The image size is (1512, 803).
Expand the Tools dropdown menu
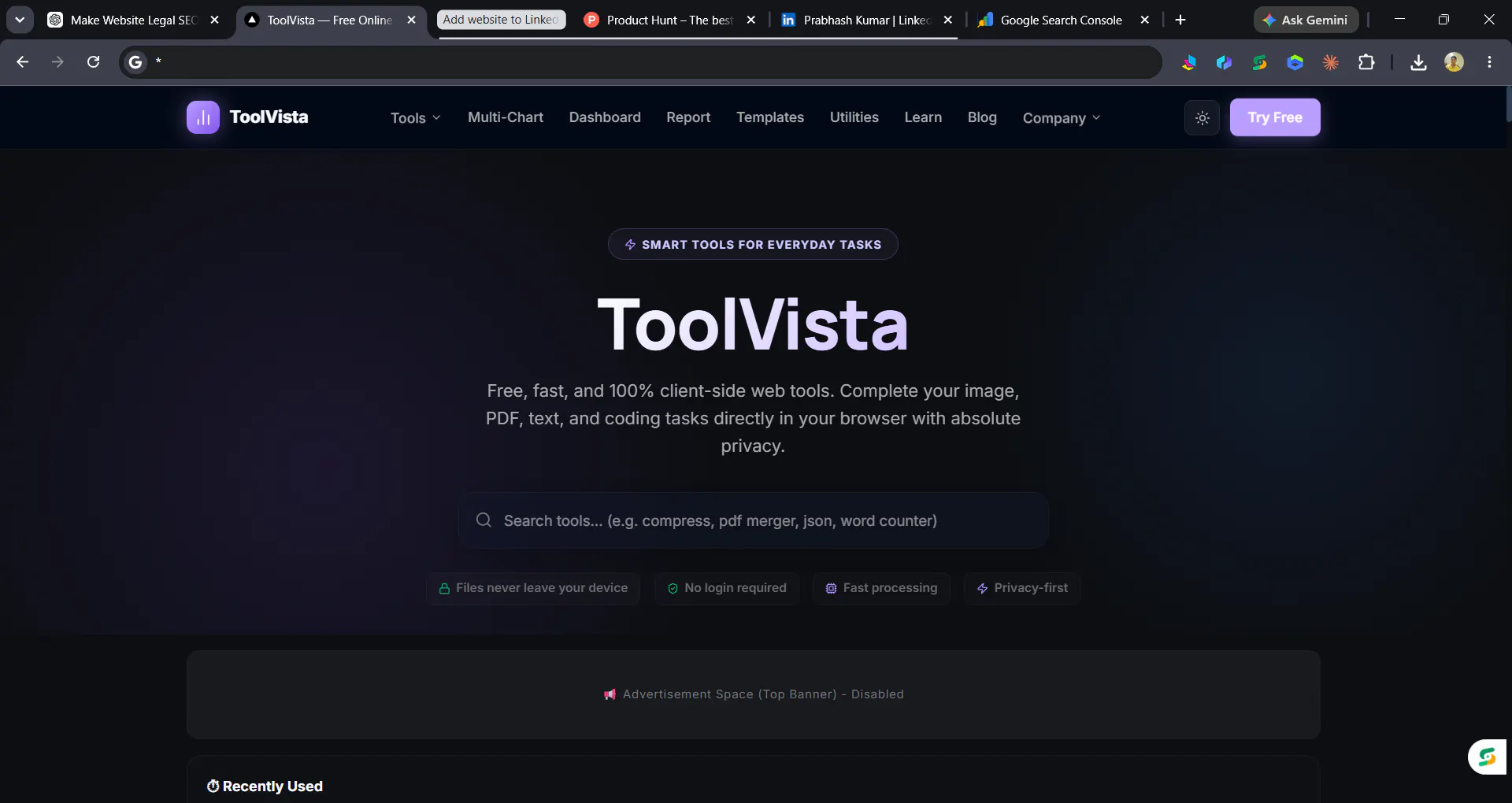click(x=416, y=118)
